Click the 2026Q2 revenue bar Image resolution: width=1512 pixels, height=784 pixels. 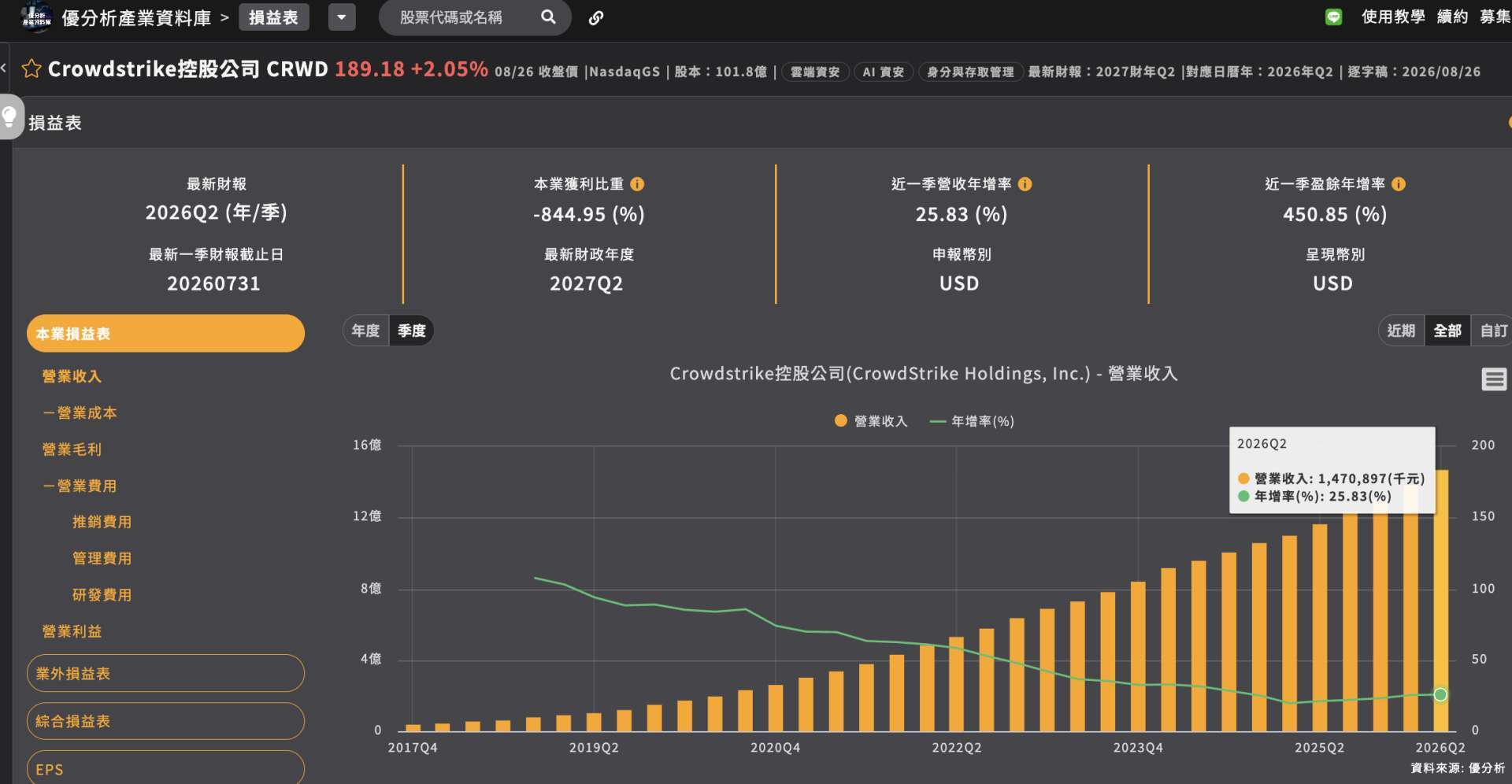tap(1440, 601)
